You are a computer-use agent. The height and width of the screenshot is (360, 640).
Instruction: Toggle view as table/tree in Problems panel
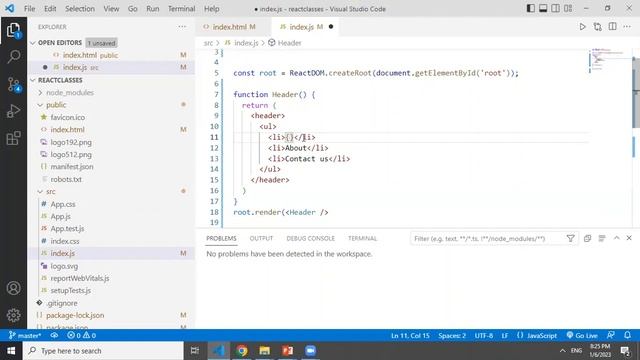[x=602, y=238]
